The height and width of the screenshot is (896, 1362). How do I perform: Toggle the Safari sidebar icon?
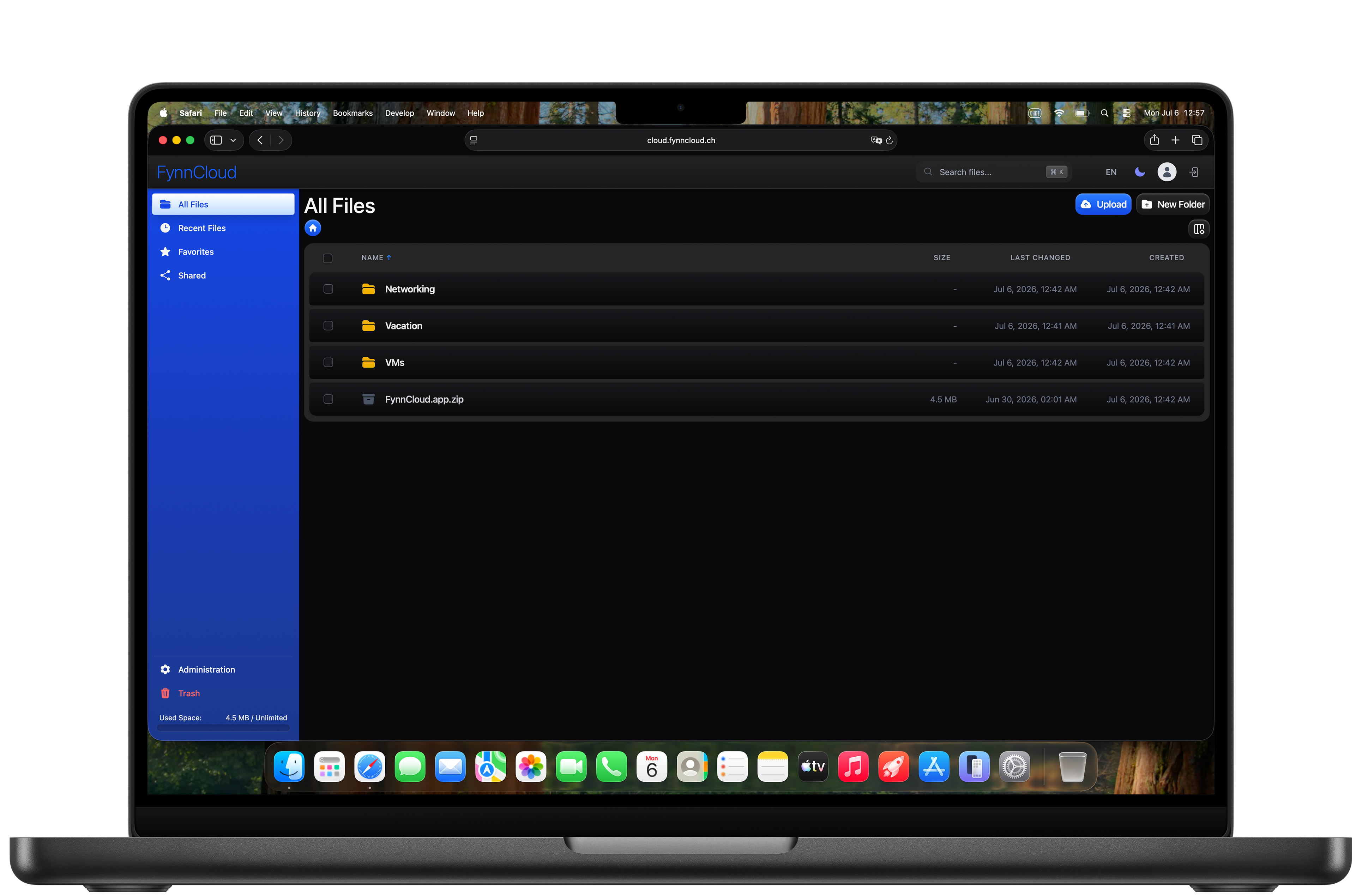tap(216, 140)
